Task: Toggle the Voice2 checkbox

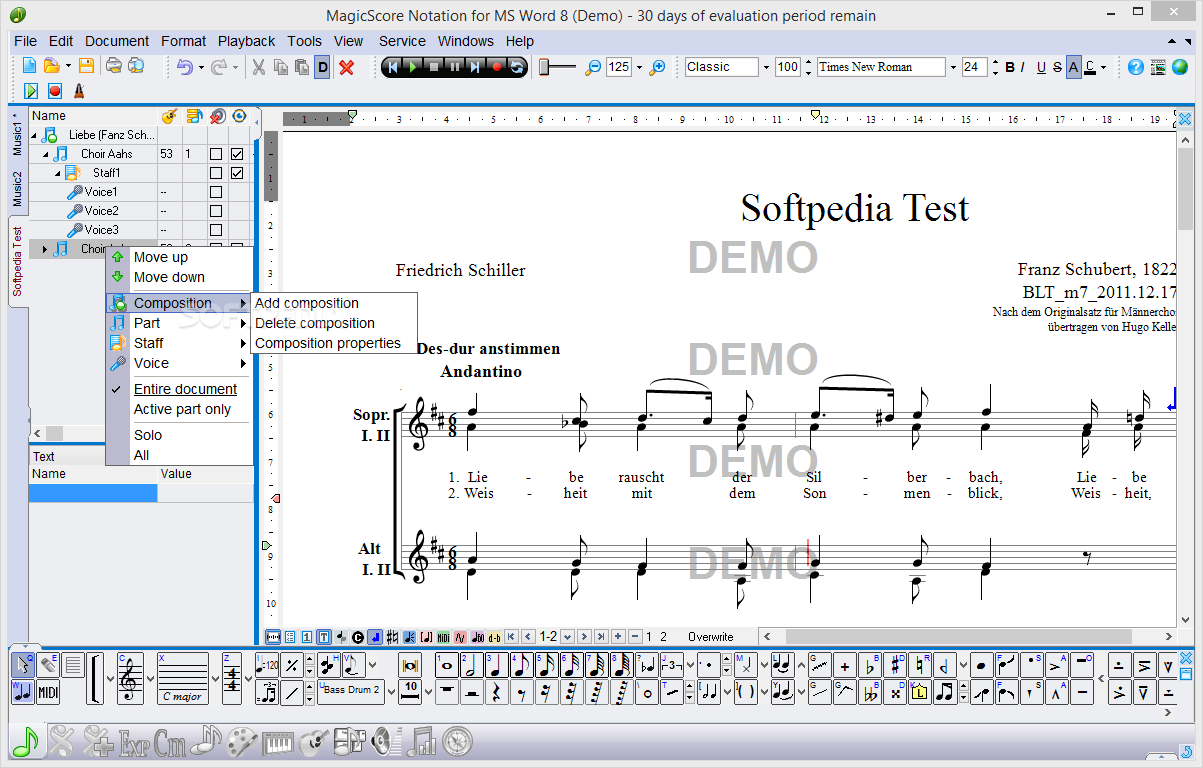Action: (215, 211)
